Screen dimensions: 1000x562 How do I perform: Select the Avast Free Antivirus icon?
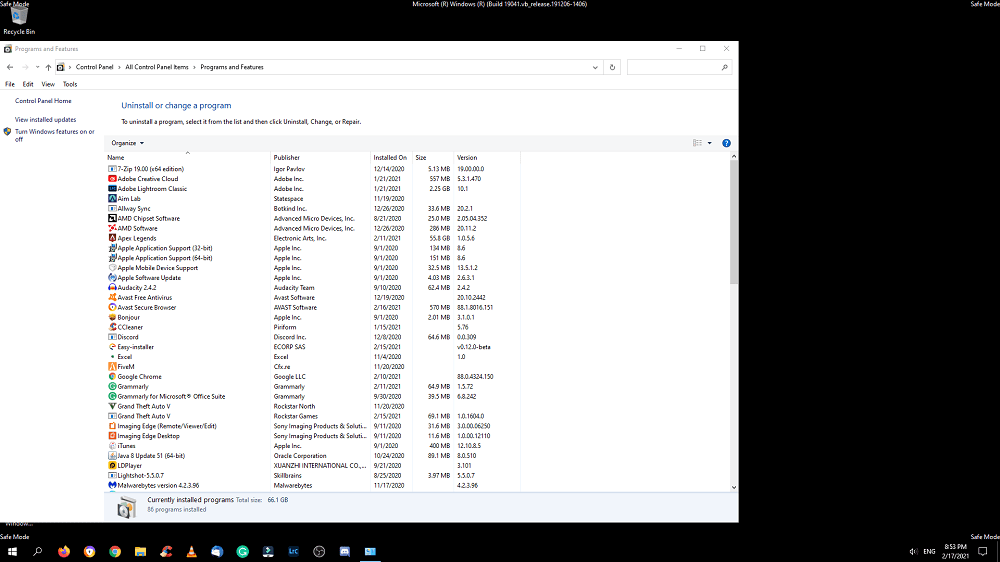pos(112,297)
